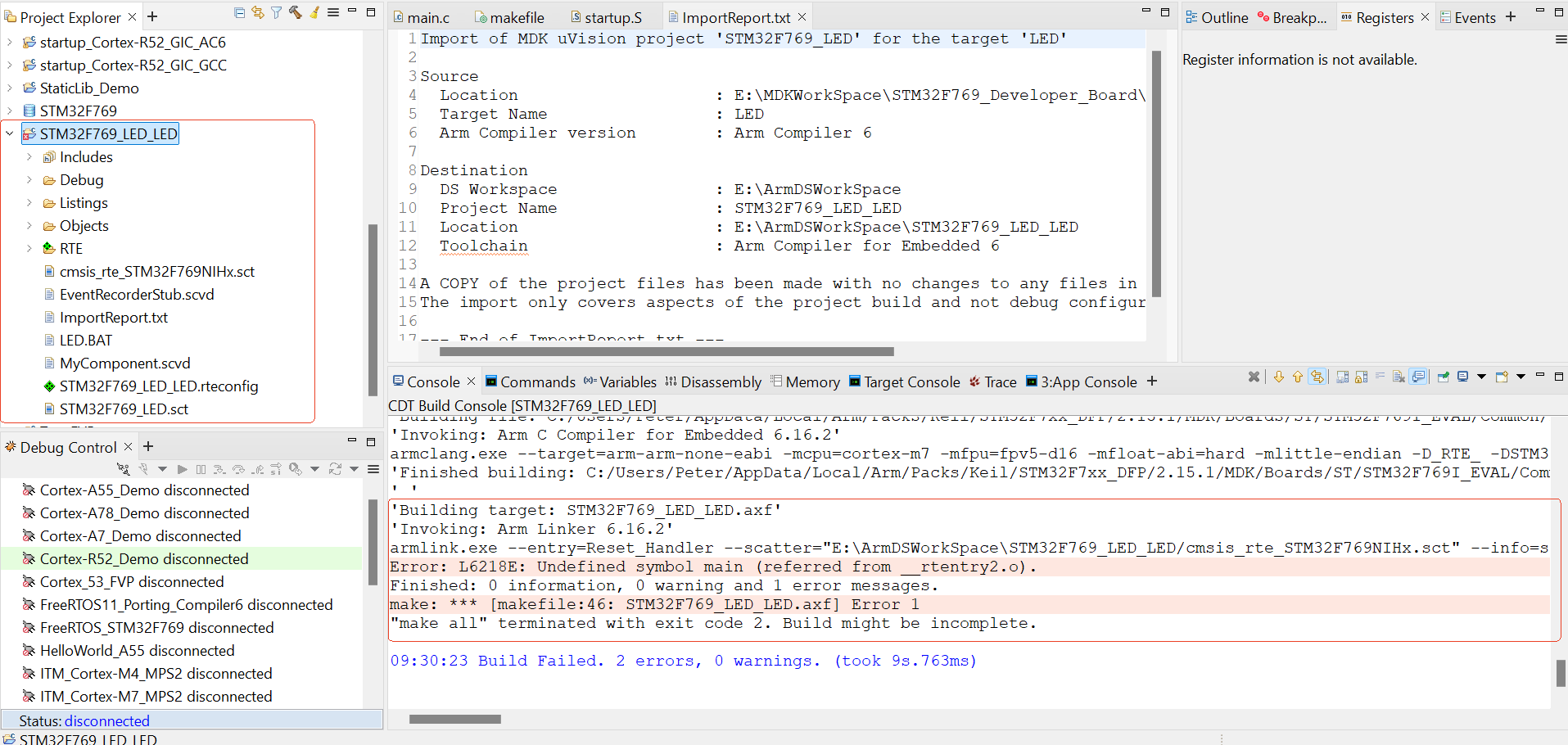Click the editor horizontal scrollbar
The height and width of the screenshot is (745, 1568).
(666, 352)
